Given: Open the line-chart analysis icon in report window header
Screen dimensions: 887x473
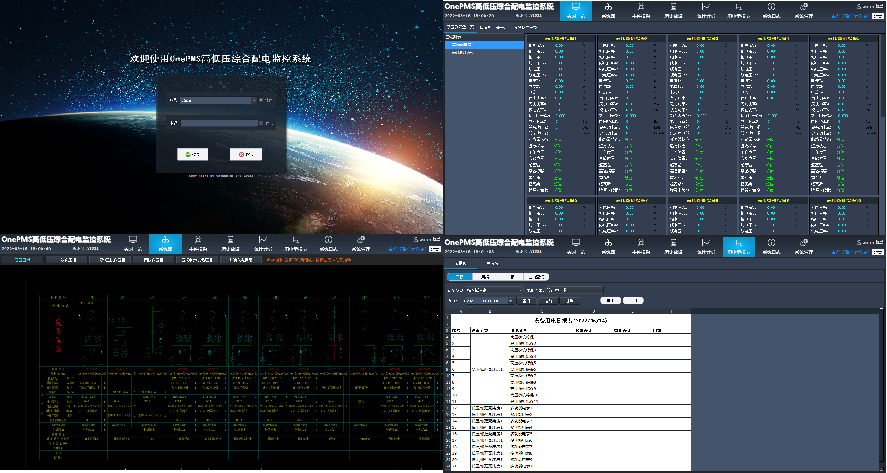Looking at the screenshot, I should tap(706, 247).
